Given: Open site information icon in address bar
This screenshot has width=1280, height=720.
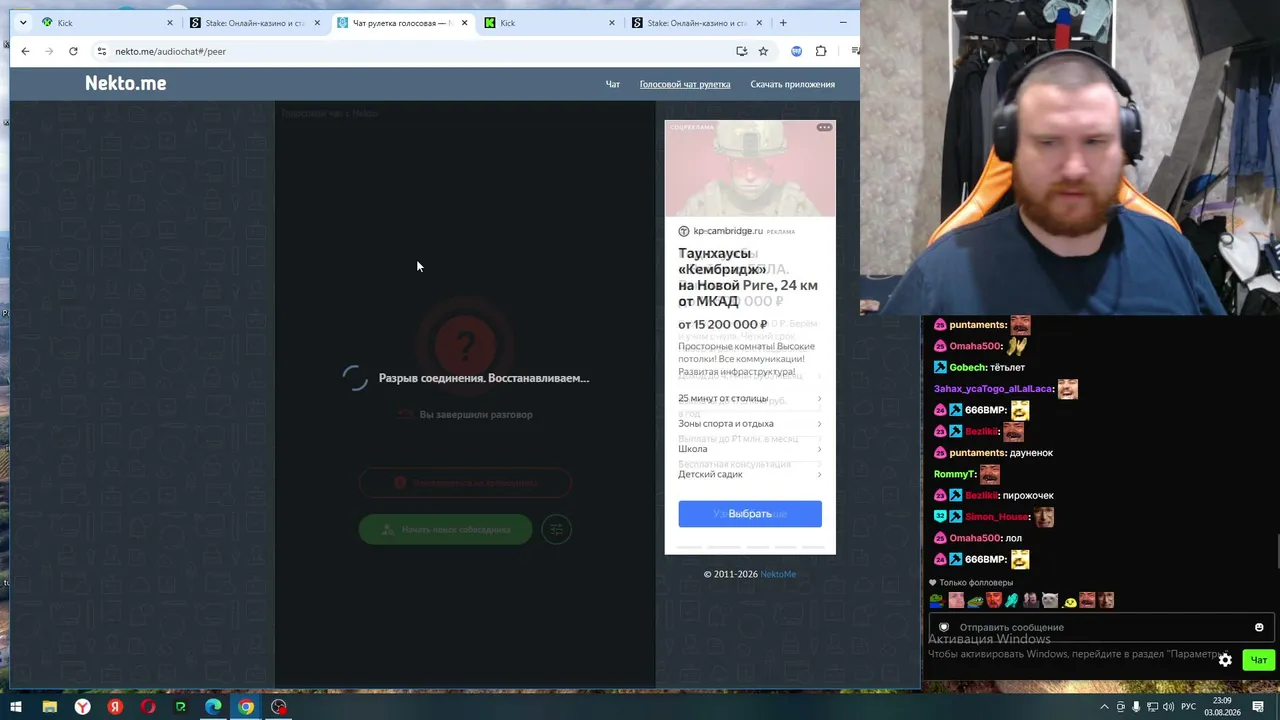Looking at the screenshot, I should click(101, 51).
